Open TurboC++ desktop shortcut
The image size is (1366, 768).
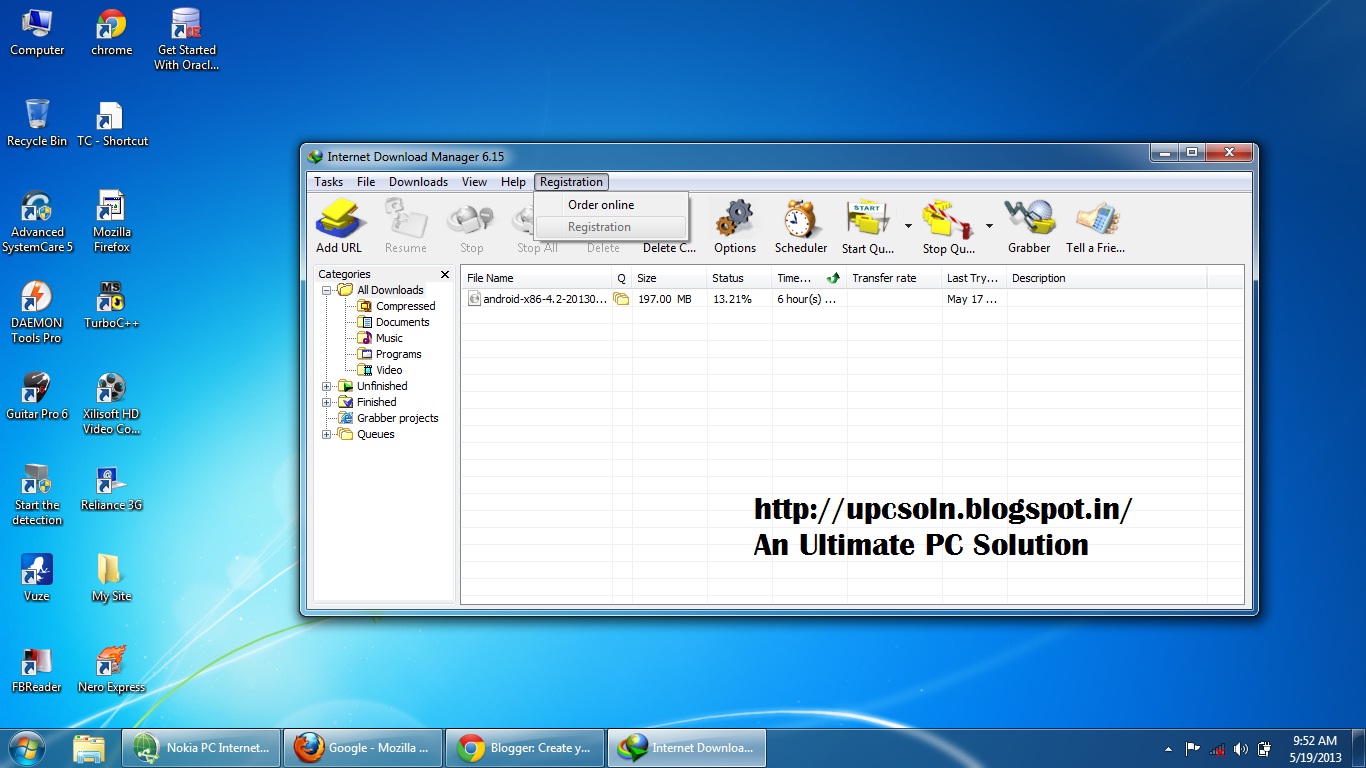(x=111, y=305)
